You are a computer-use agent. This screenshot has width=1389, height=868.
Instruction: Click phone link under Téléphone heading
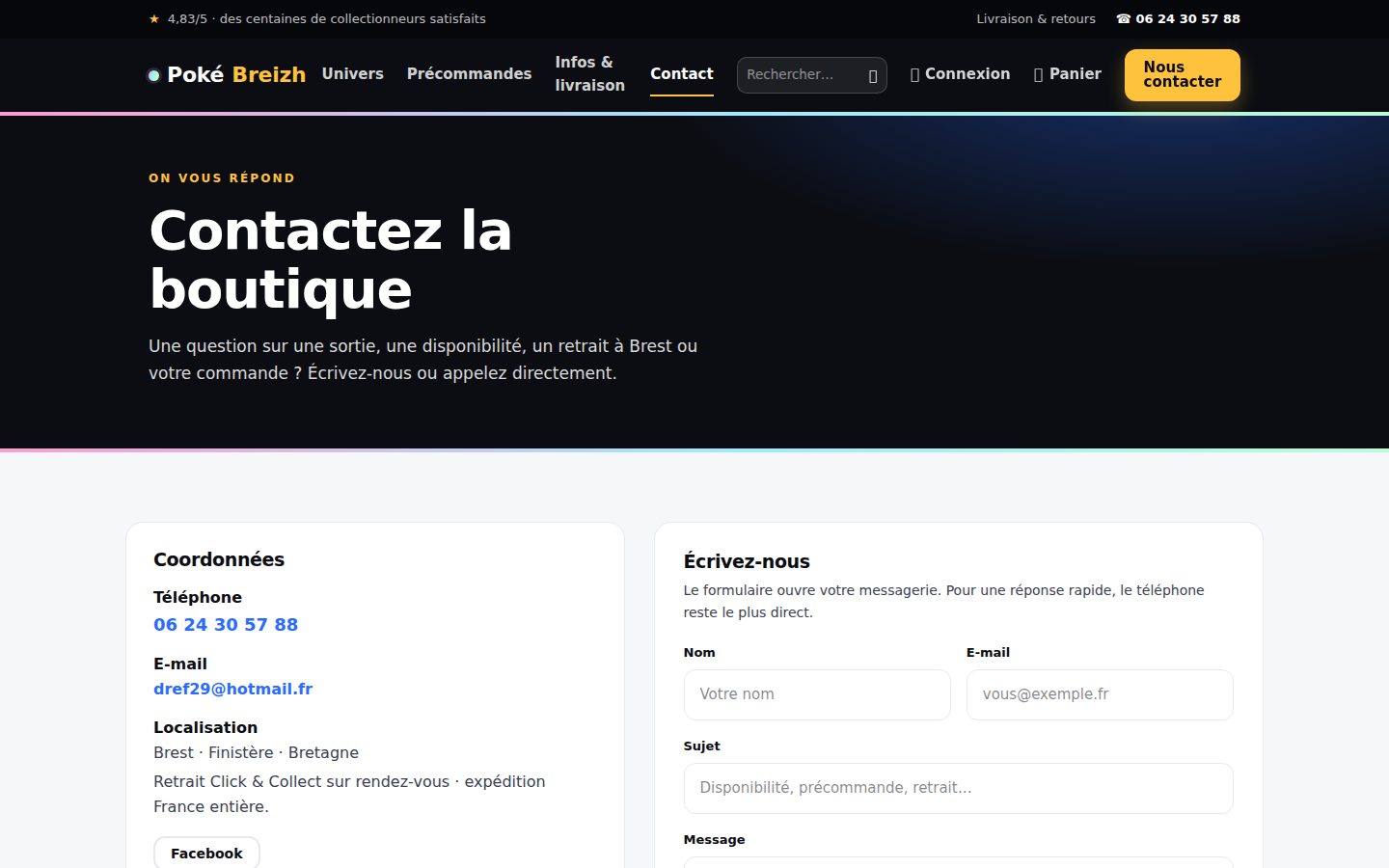pos(226,625)
